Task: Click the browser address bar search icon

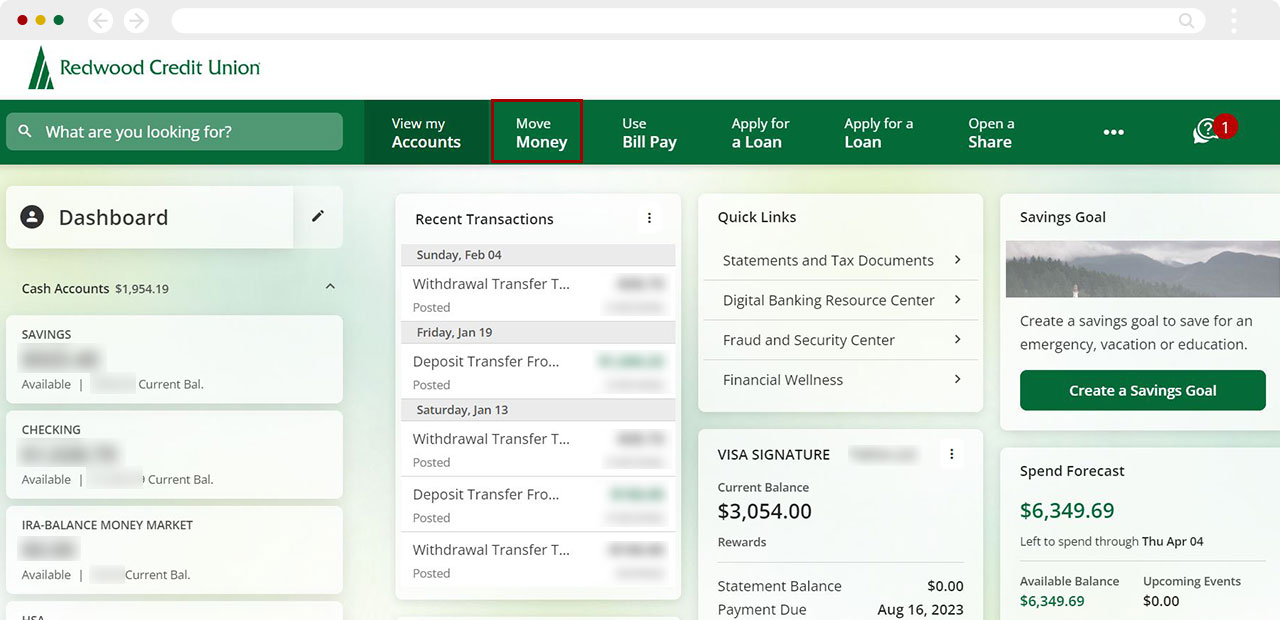Action: coord(1187,20)
